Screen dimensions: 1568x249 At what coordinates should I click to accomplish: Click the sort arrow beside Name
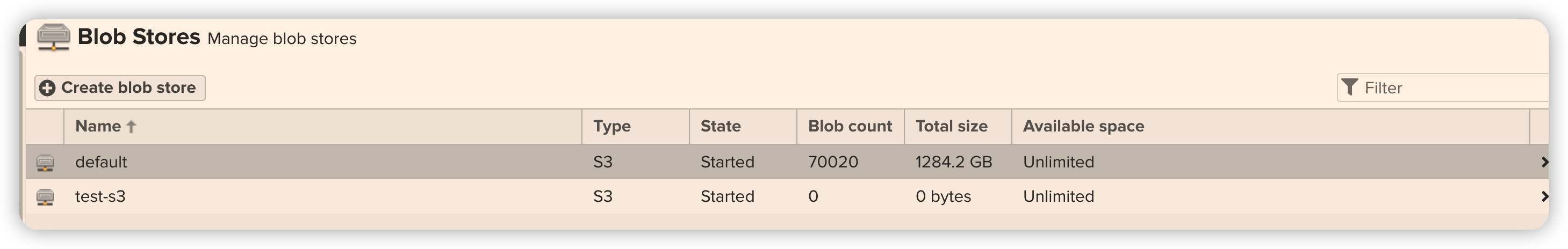coord(131,127)
